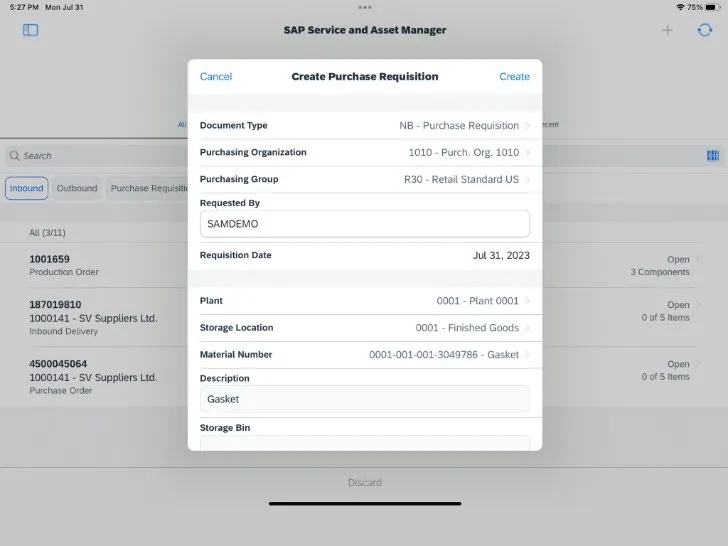Image resolution: width=728 pixels, height=546 pixels.
Task: Open the Purchasing Group picker
Action: [365, 179]
